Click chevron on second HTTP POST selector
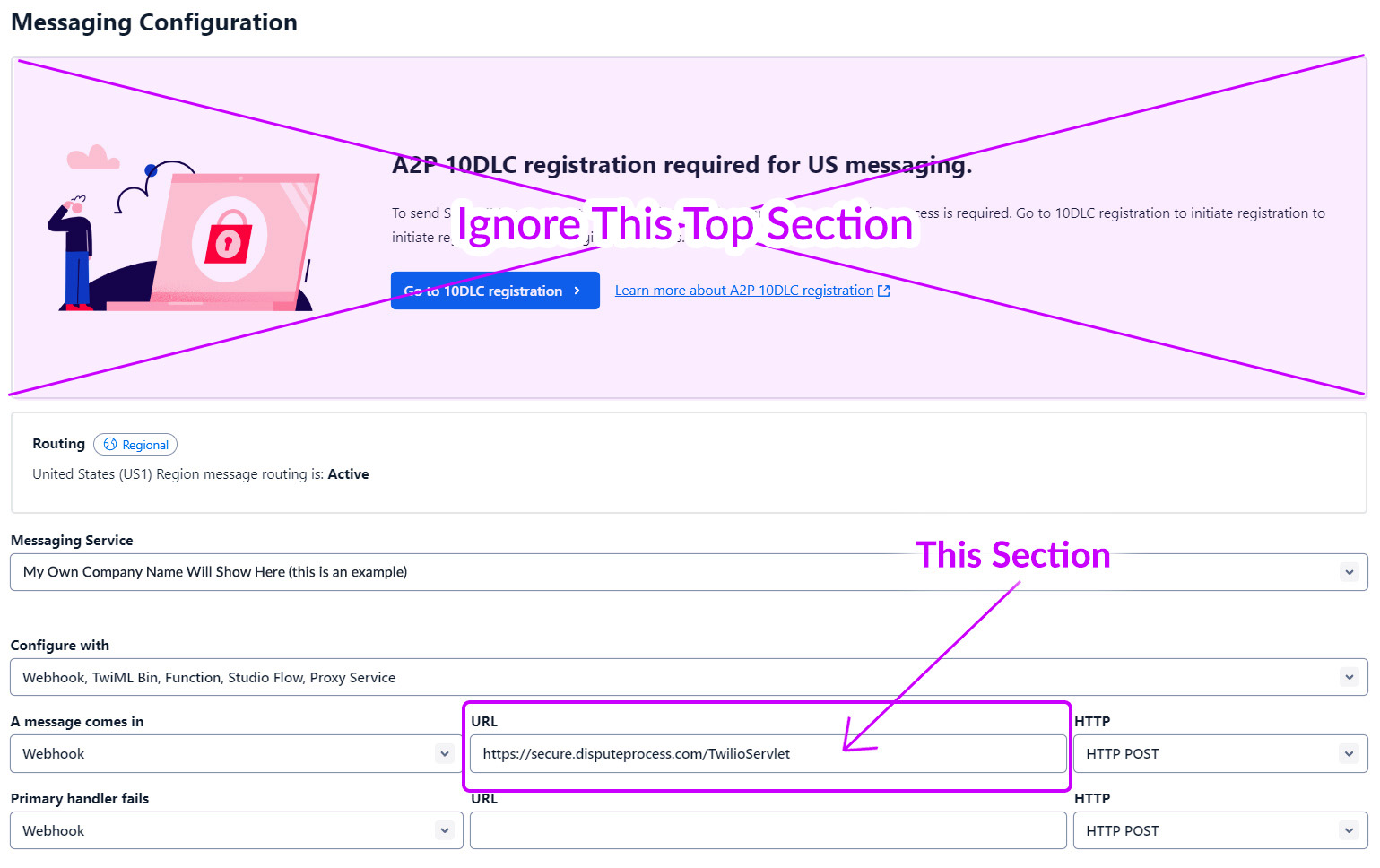 click(1349, 831)
